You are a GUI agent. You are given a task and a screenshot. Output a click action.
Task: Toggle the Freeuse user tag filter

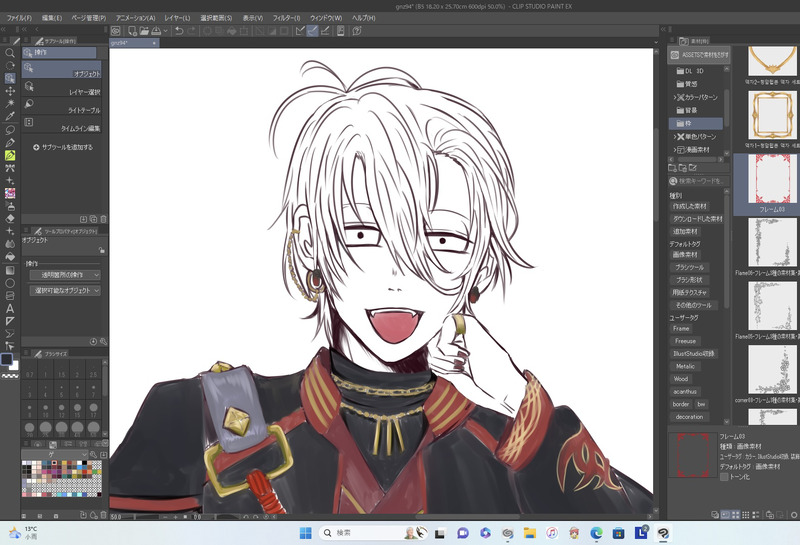click(x=685, y=341)
